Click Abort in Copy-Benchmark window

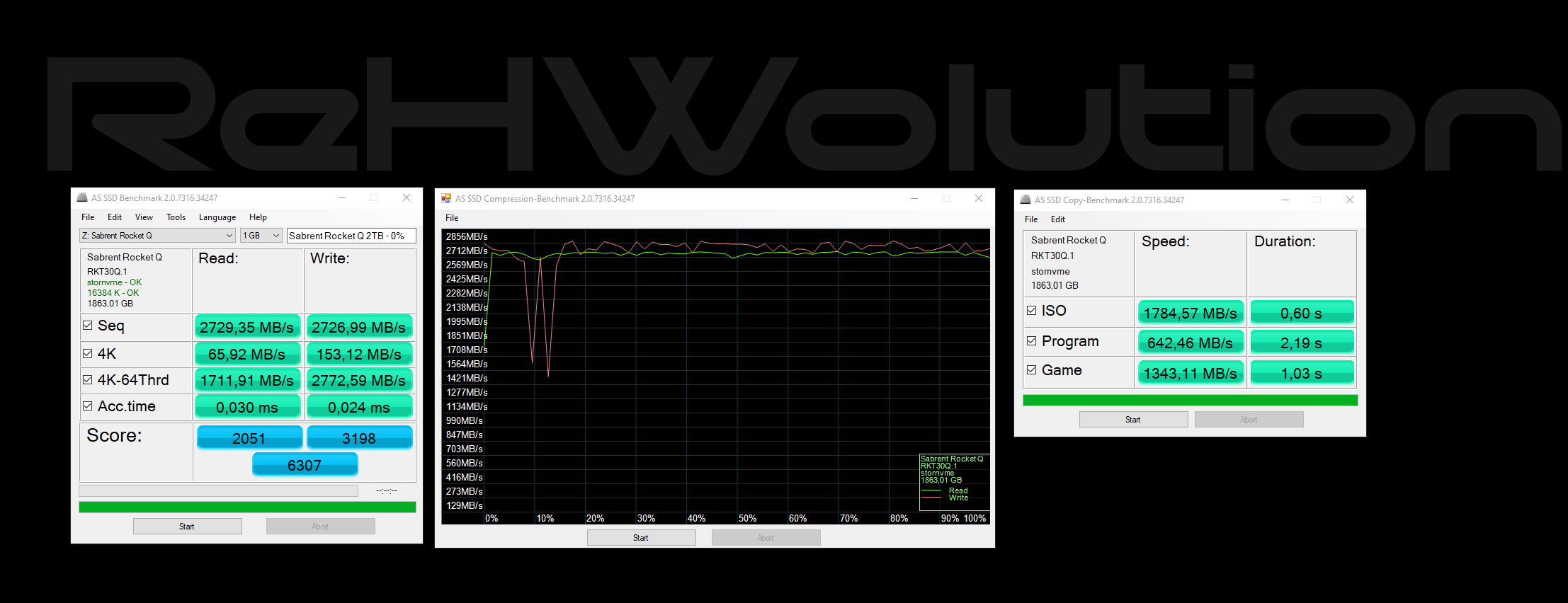1249,420
